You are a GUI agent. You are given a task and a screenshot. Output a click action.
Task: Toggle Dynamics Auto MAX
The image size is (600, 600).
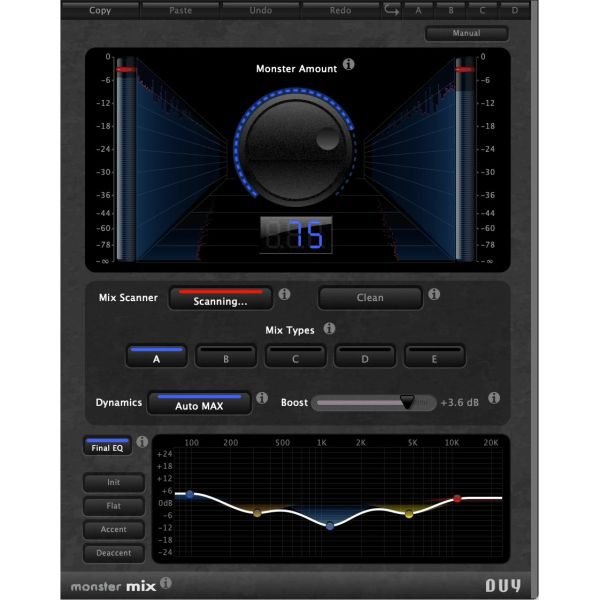tap(199, 403)
